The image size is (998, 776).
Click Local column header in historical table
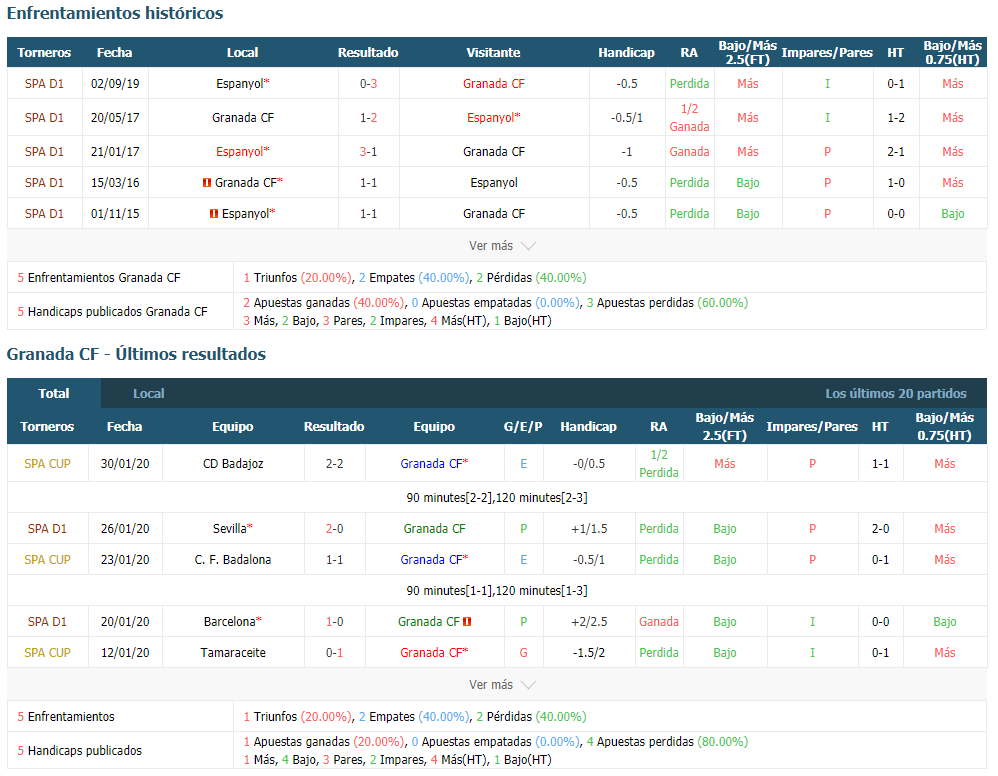(x=242, y=53)
